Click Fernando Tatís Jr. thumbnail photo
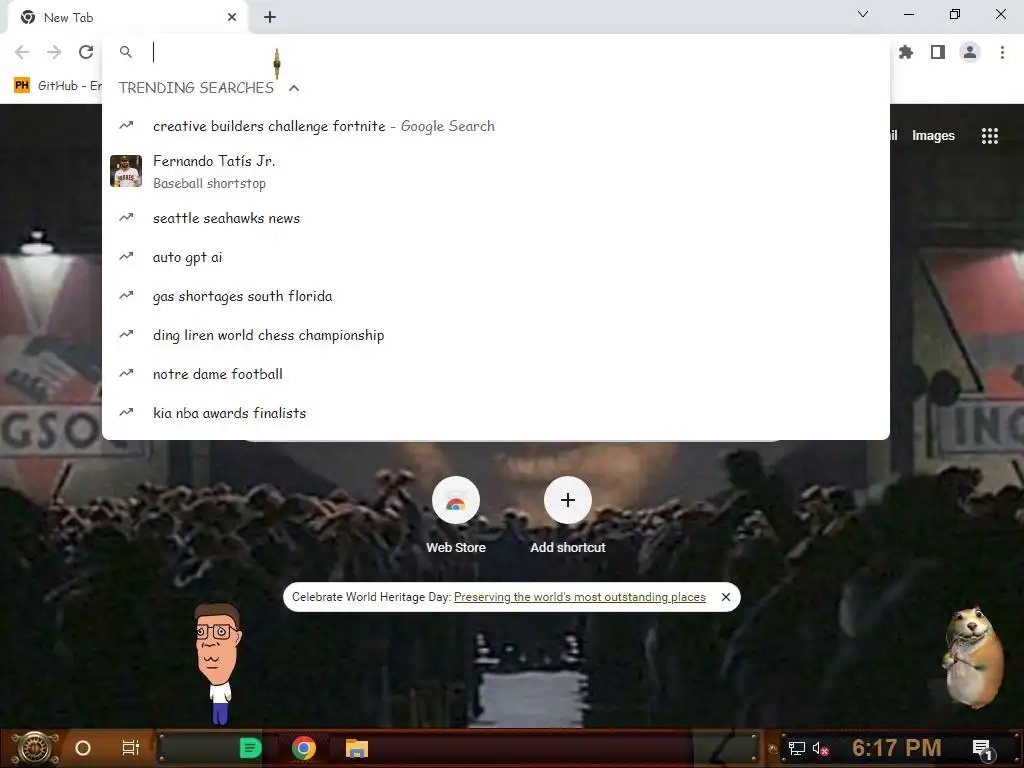This screenshot has height=768, width=1024. coord(126,171)
